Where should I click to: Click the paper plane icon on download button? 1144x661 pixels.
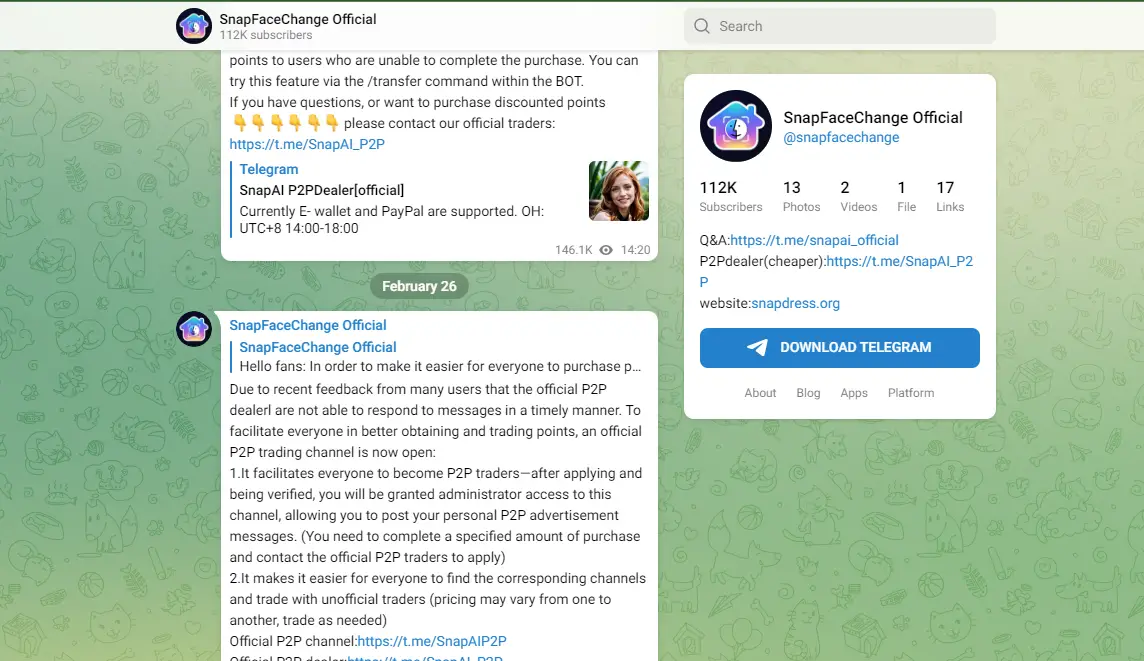757,347
